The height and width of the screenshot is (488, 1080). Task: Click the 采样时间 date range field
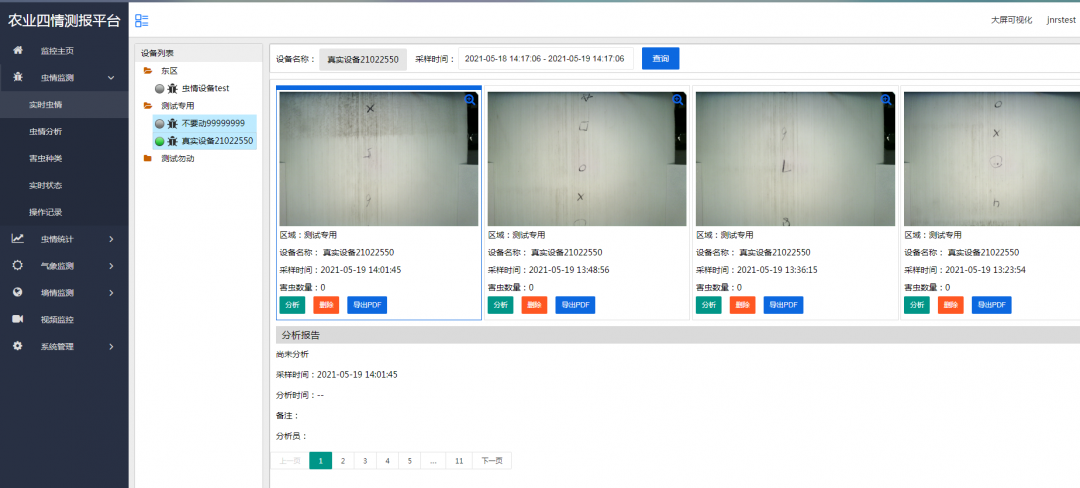pos(546,59)
